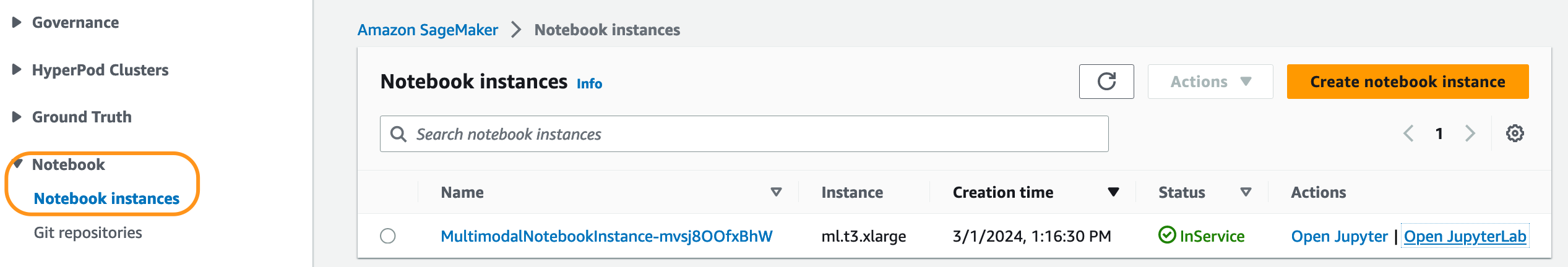
Task: Select Notebook instances in sidebar
Action: point(106,198)
